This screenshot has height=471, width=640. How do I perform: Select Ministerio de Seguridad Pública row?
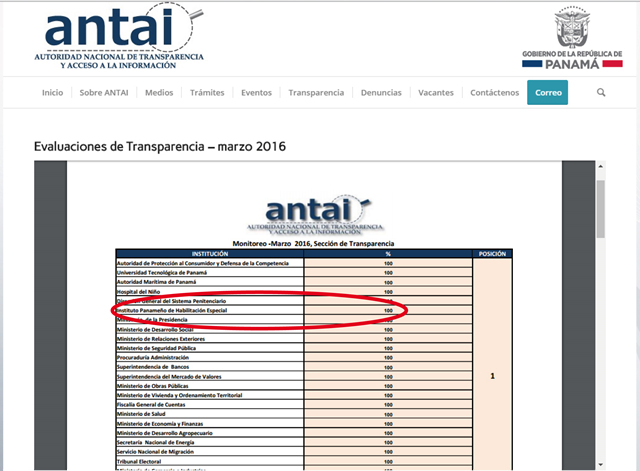tap(294, 349)
